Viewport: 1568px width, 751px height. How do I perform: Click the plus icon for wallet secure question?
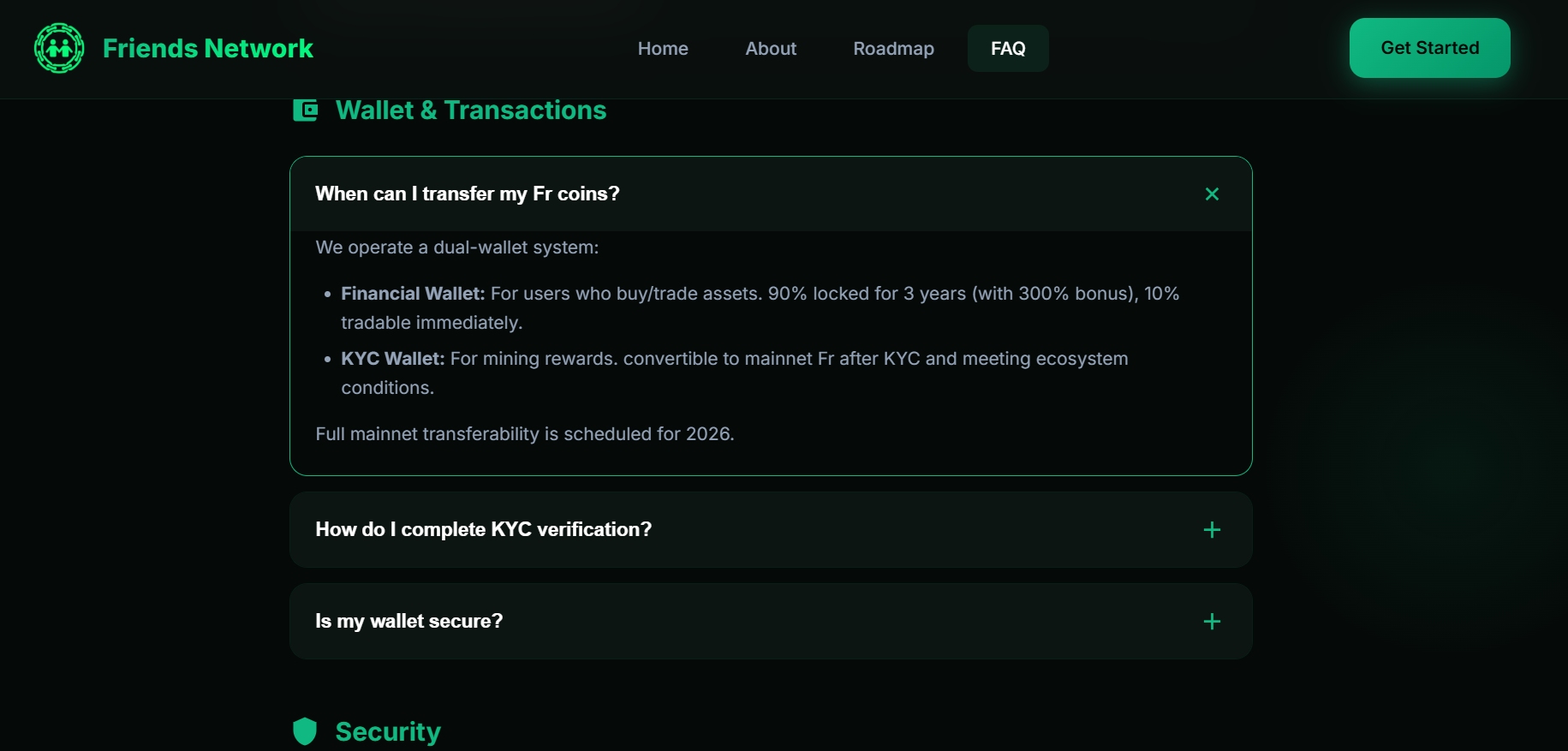[x=1212, y=622]
